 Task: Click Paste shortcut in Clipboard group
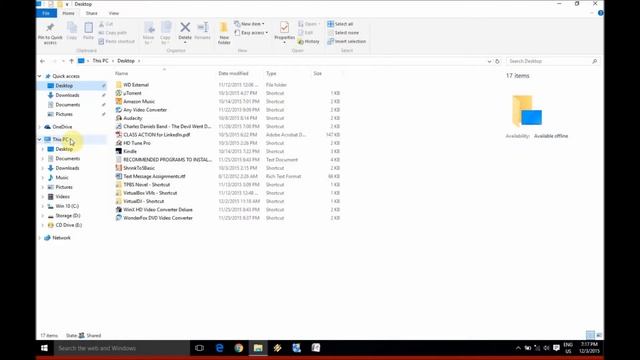[x=117, y=41]
